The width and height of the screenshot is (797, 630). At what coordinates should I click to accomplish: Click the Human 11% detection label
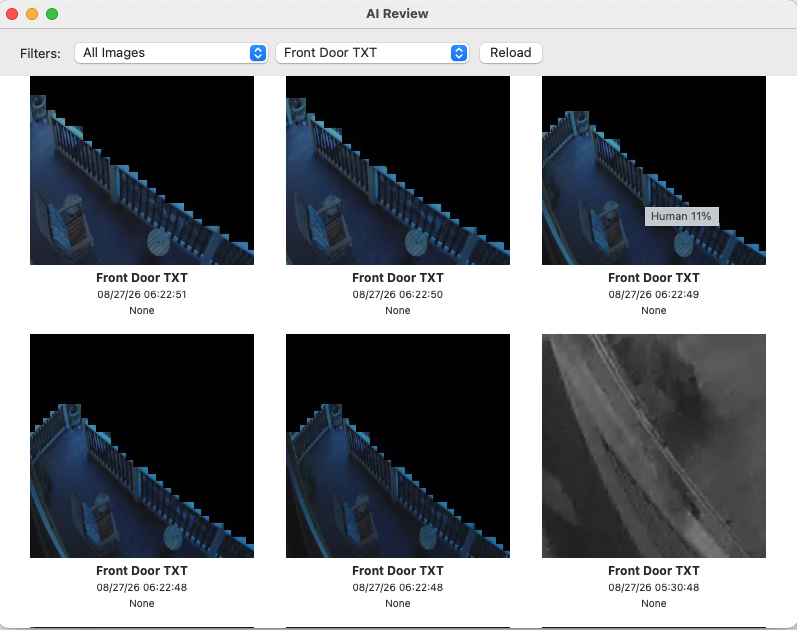[x=682, y=216]
